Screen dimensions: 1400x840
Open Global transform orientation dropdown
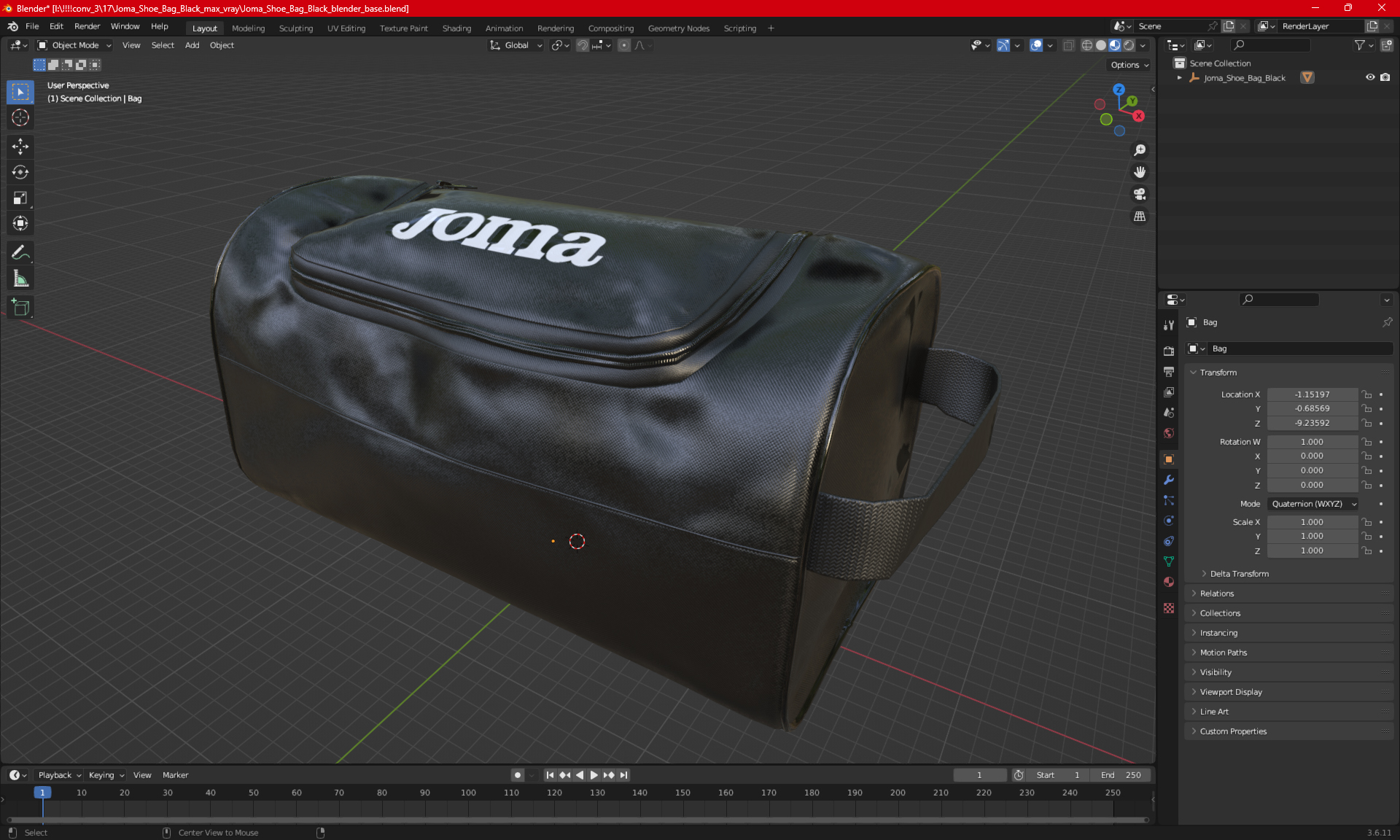[x=516, y=45]
